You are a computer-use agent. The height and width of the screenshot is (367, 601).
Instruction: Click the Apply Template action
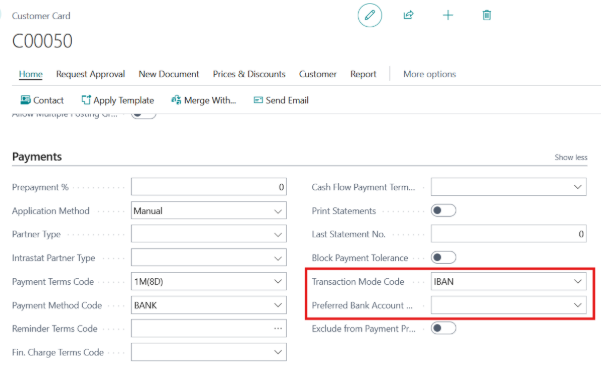[118, 100]
